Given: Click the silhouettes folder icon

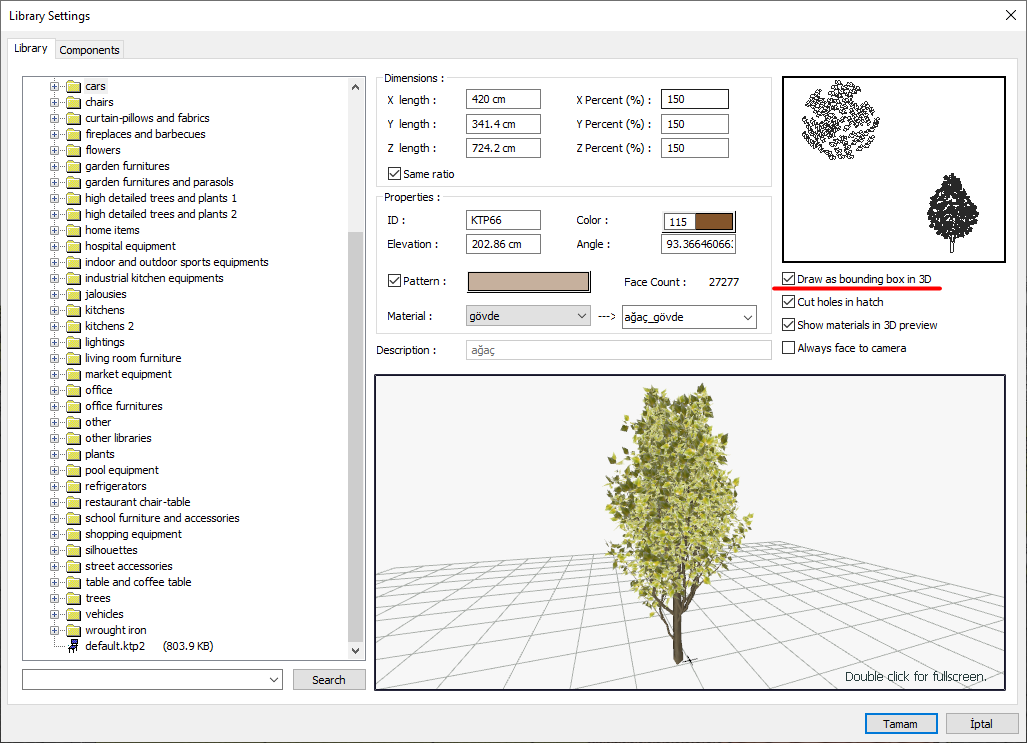Looking at the screenshot, I should coord(73,550).
